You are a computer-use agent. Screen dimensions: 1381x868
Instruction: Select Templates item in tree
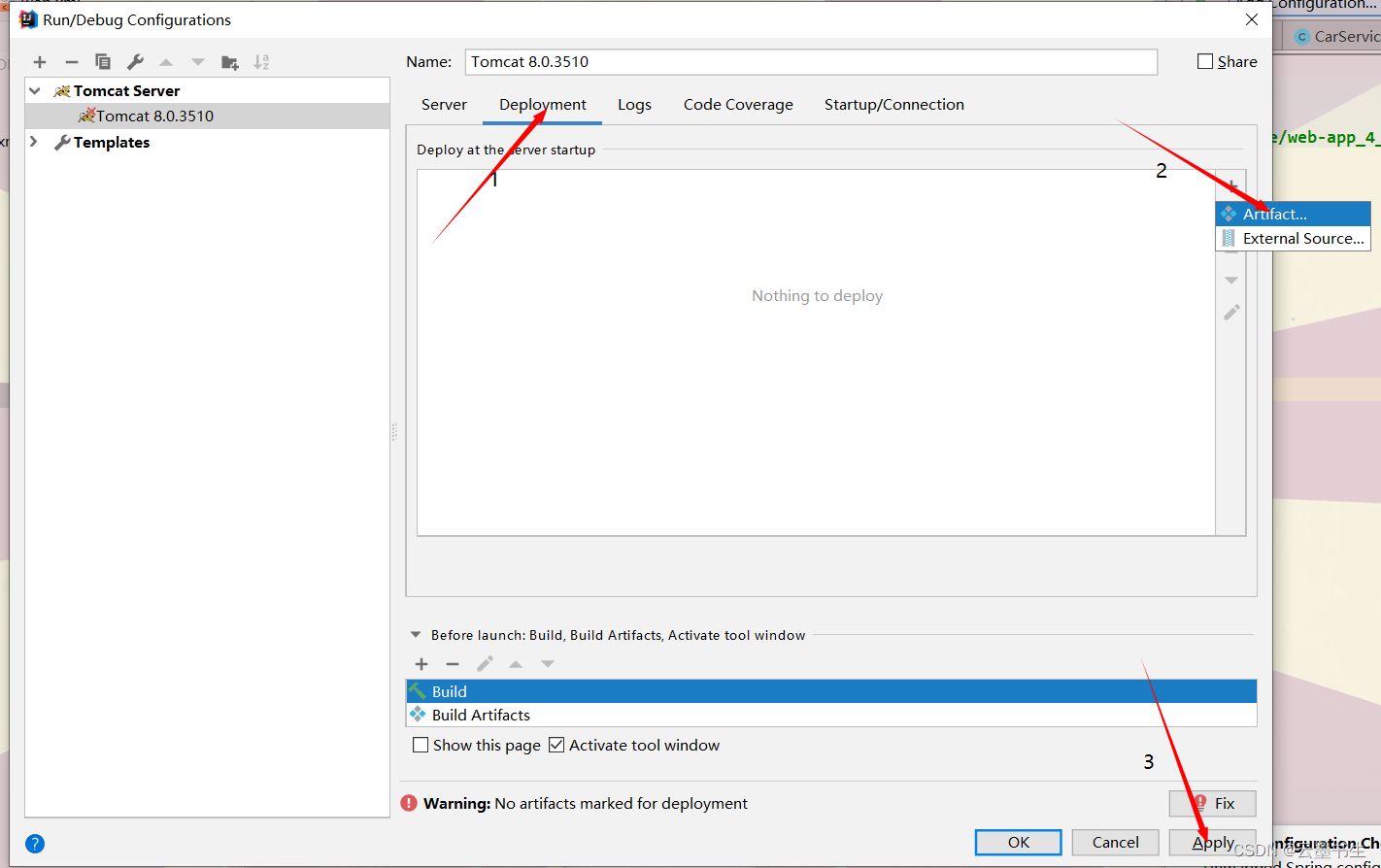tap(111, 142)
